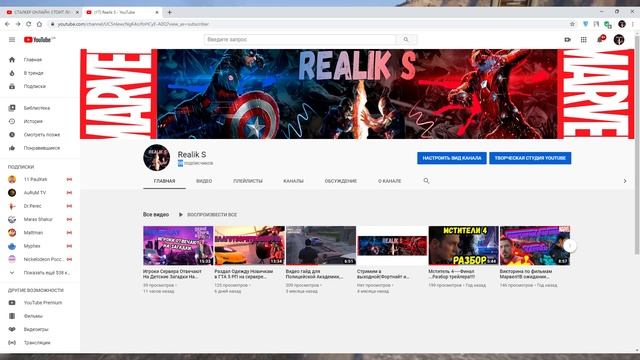Switch to the ПЛЕЙЛИСТЫ channel tab
The image size is (640, 360).
248,181
